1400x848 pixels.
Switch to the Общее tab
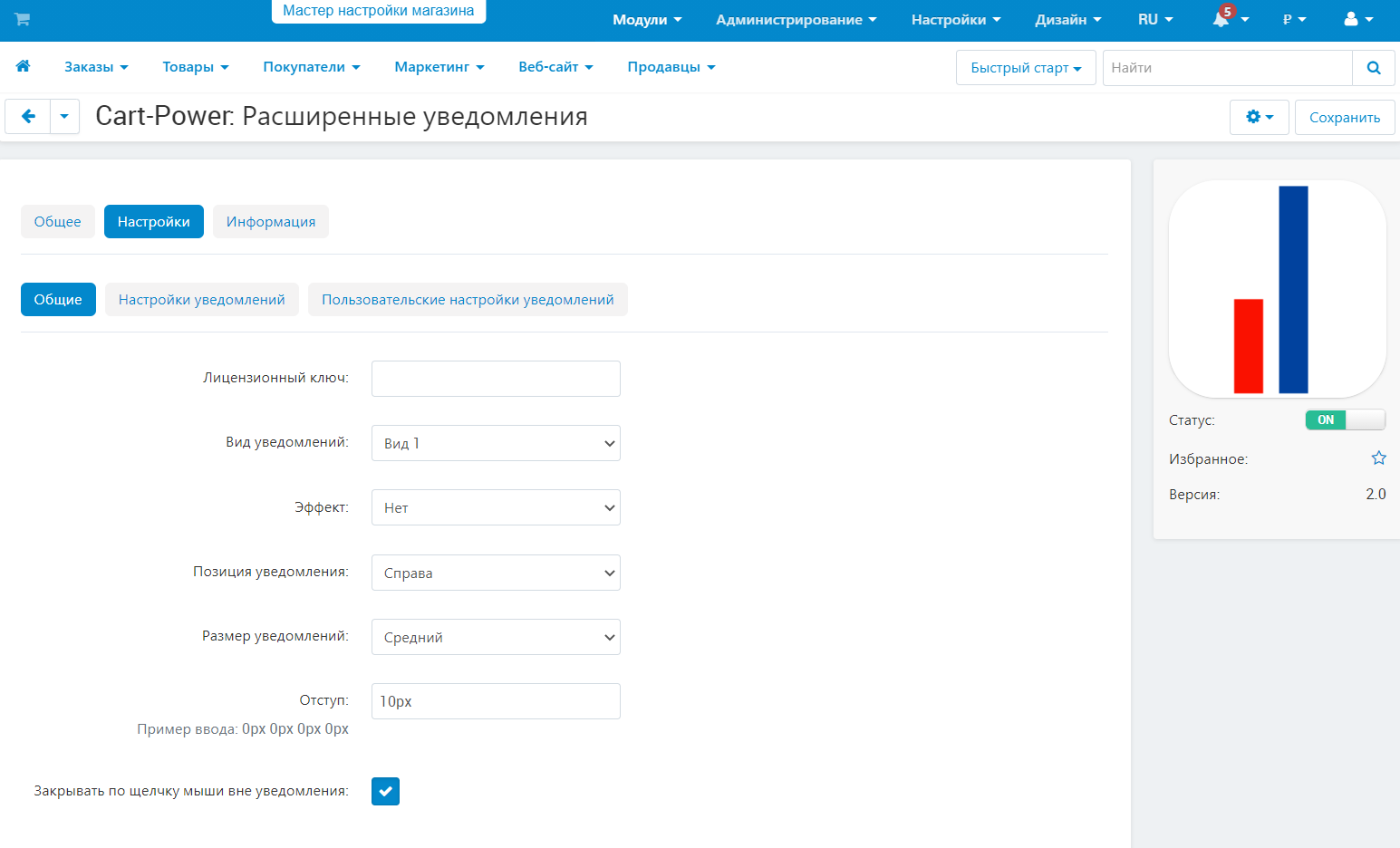point(58,222)
